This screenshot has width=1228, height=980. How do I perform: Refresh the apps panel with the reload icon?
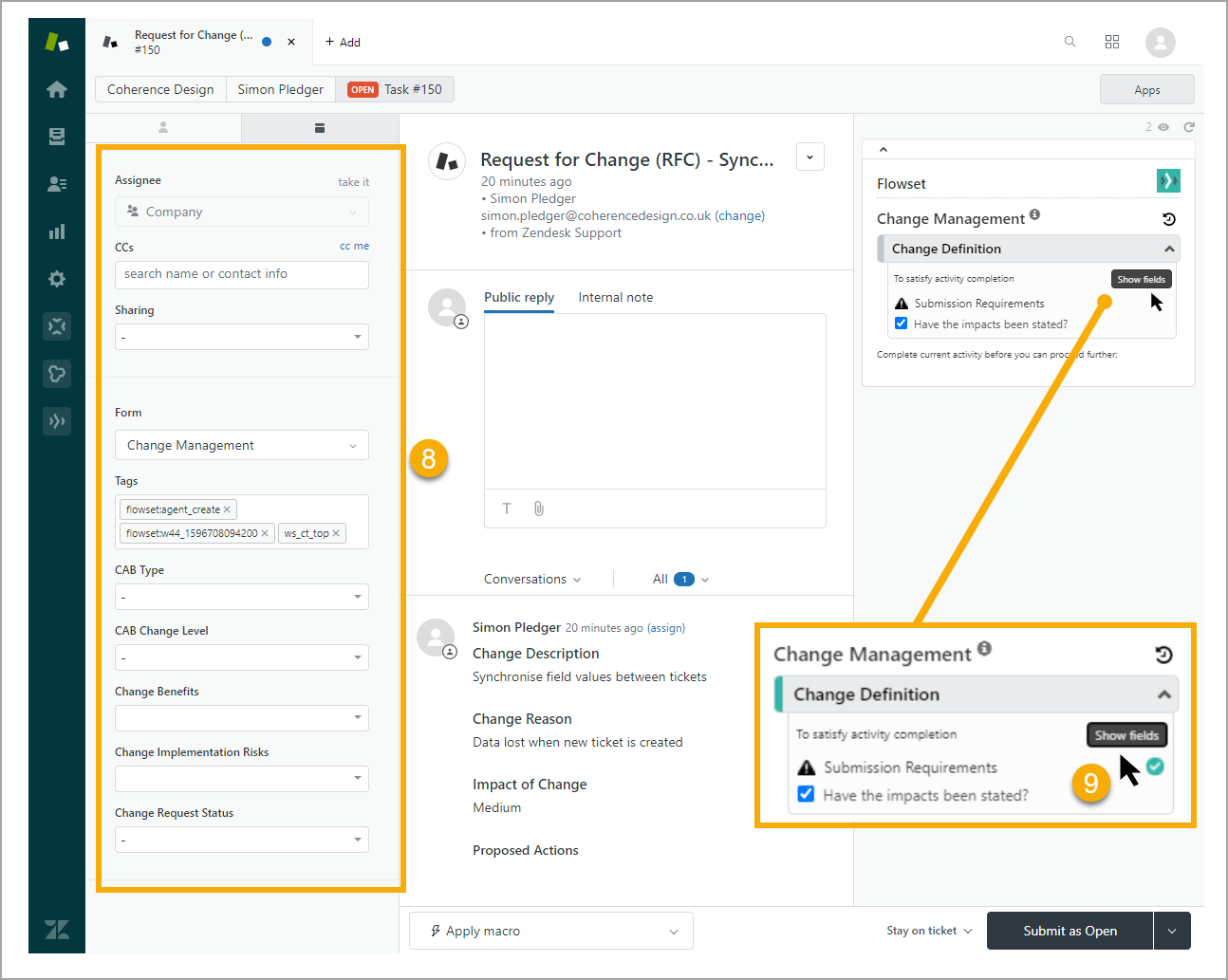(1189, 126)
